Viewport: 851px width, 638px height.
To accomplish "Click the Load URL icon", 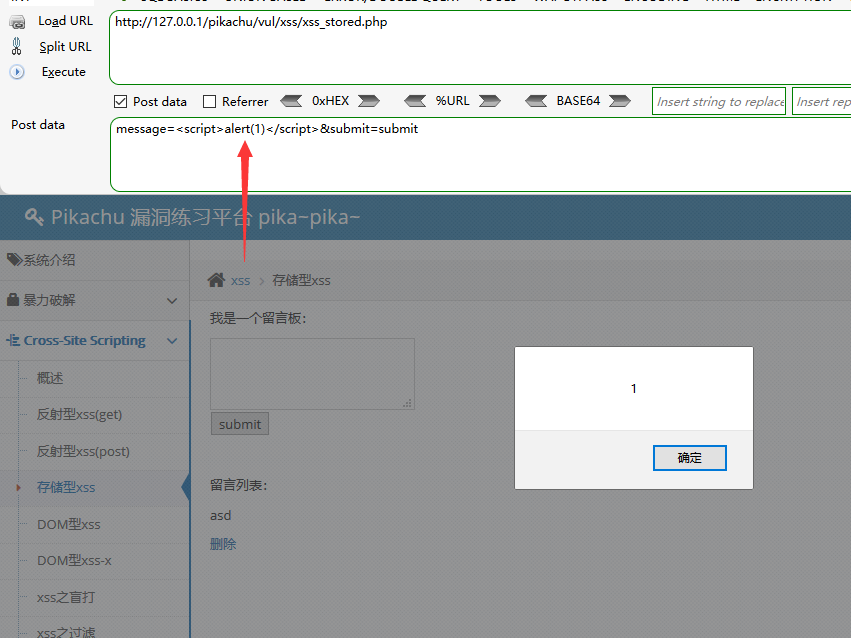I will [17, 22].
